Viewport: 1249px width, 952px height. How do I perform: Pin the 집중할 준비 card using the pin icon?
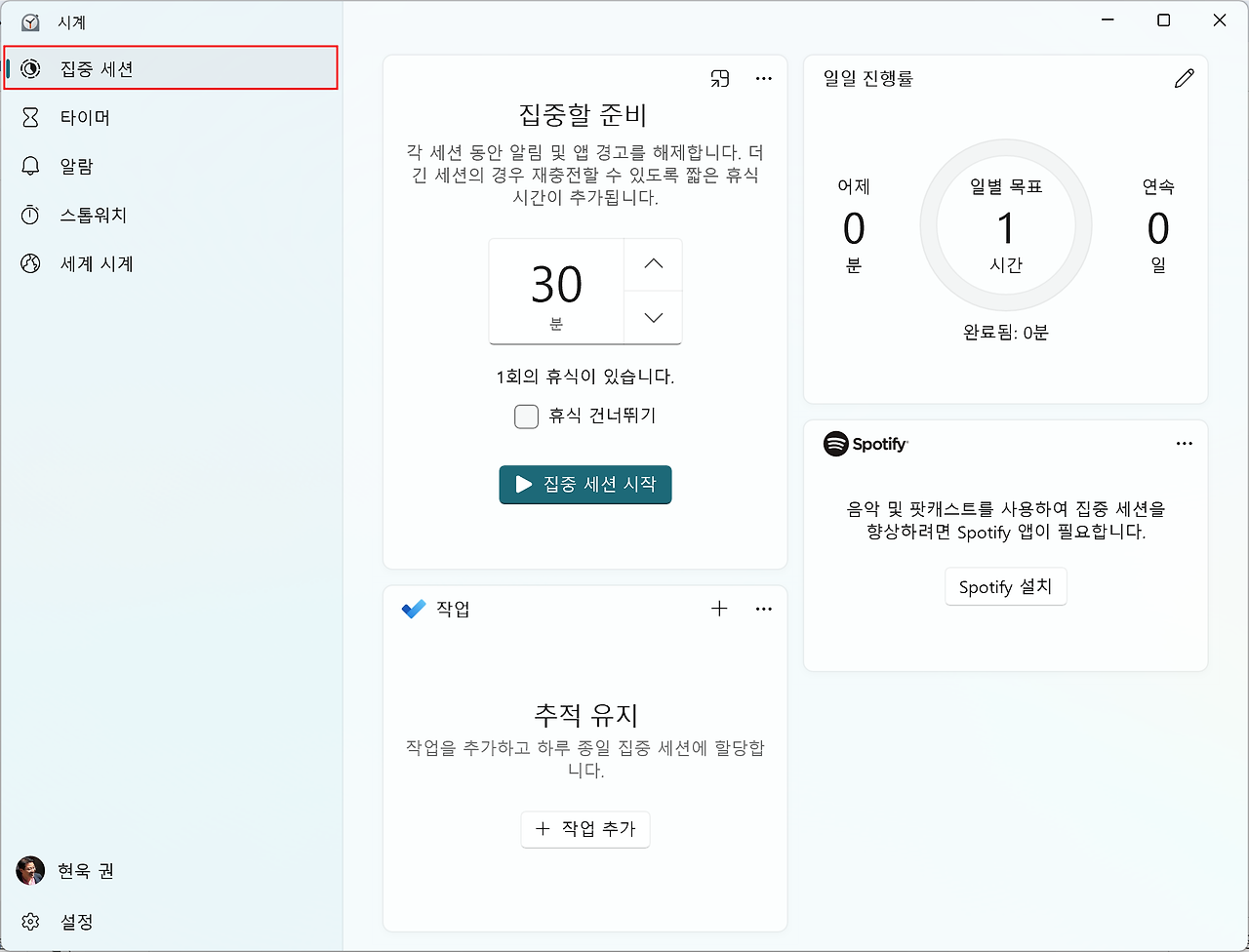click(x=720, y=79)
